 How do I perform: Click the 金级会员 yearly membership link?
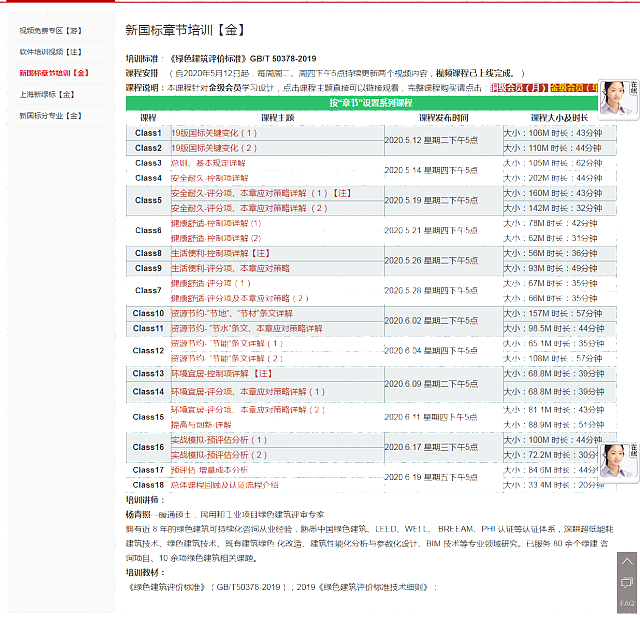[x=573, y=88]
